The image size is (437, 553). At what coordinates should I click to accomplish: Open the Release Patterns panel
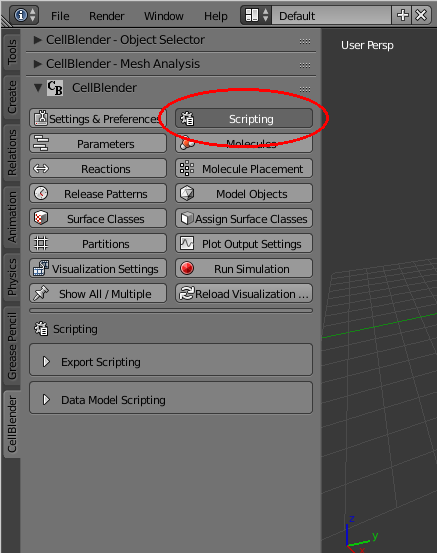pos(98,194)
